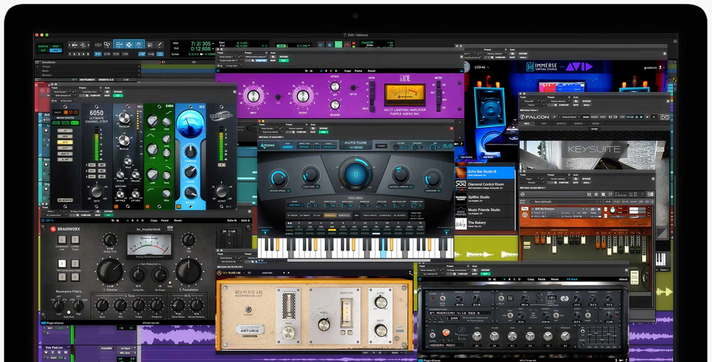The image size is (712, 362).
Task: Click the purple limiter VU meter
Action: pyautogui.click(x=404, y=95)
